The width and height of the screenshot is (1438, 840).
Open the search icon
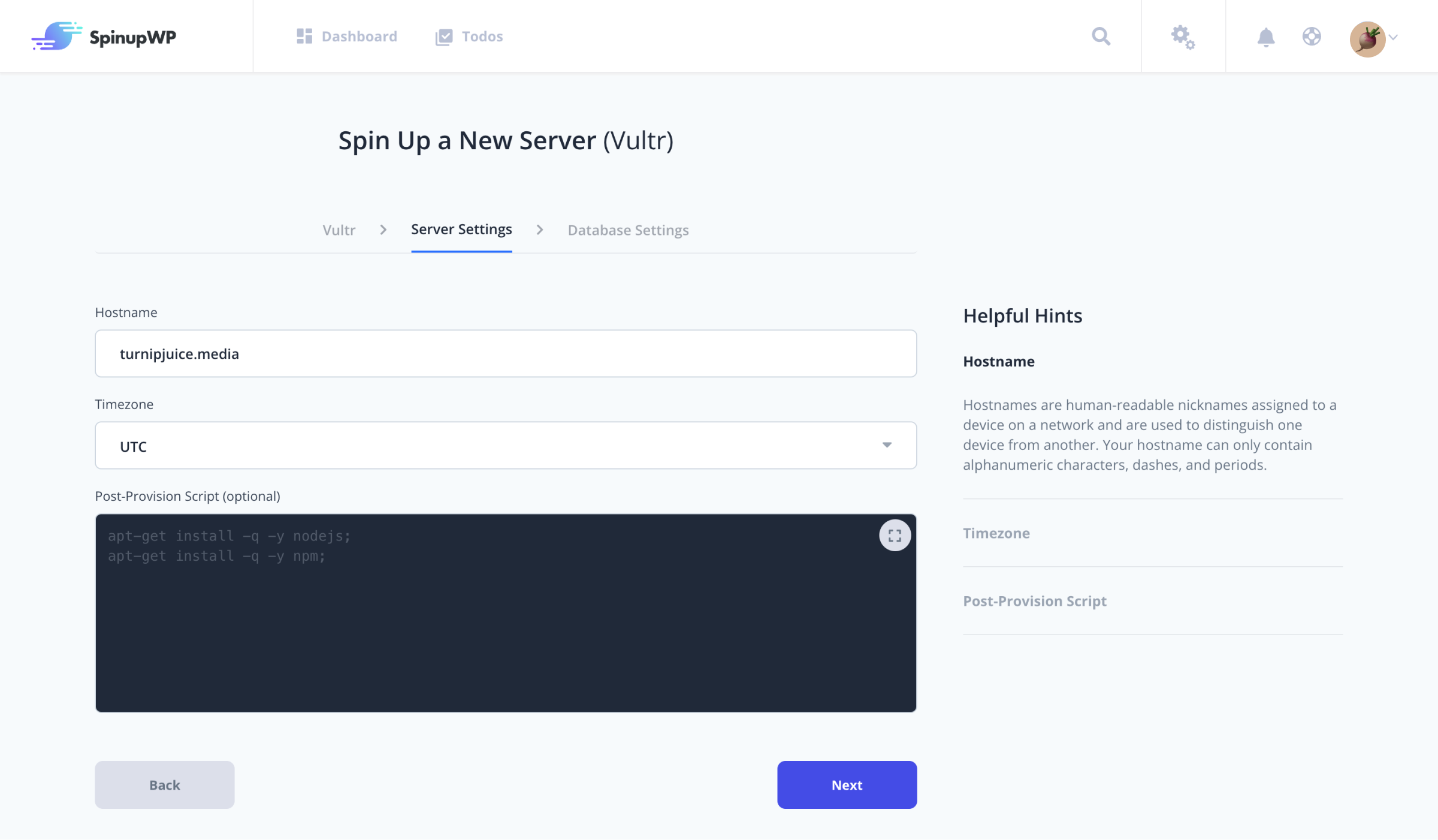(1100, 36)
